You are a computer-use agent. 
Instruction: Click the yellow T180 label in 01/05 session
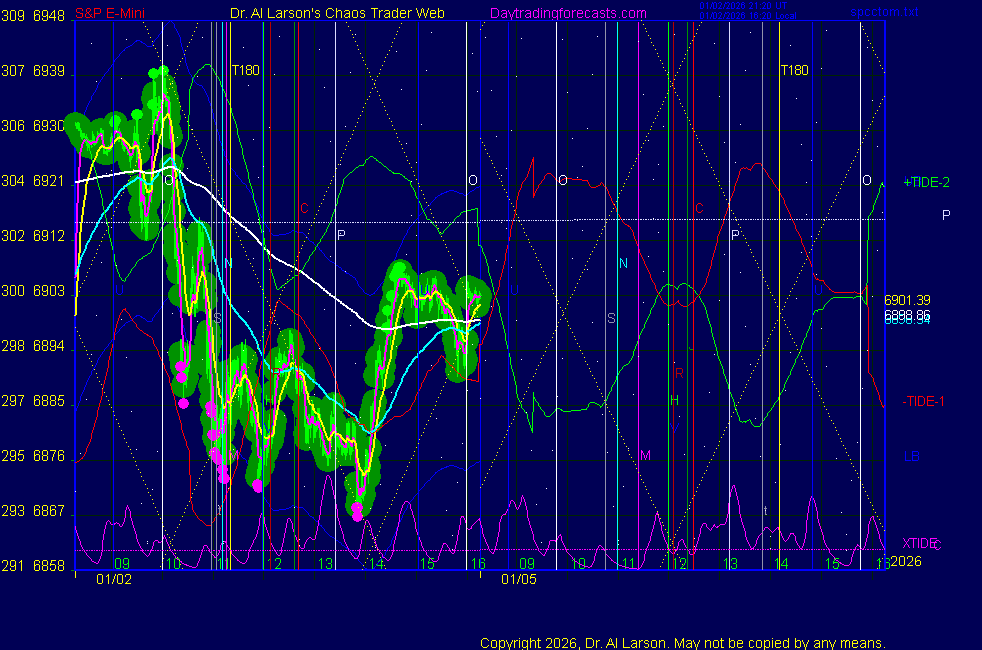point(794,71)
